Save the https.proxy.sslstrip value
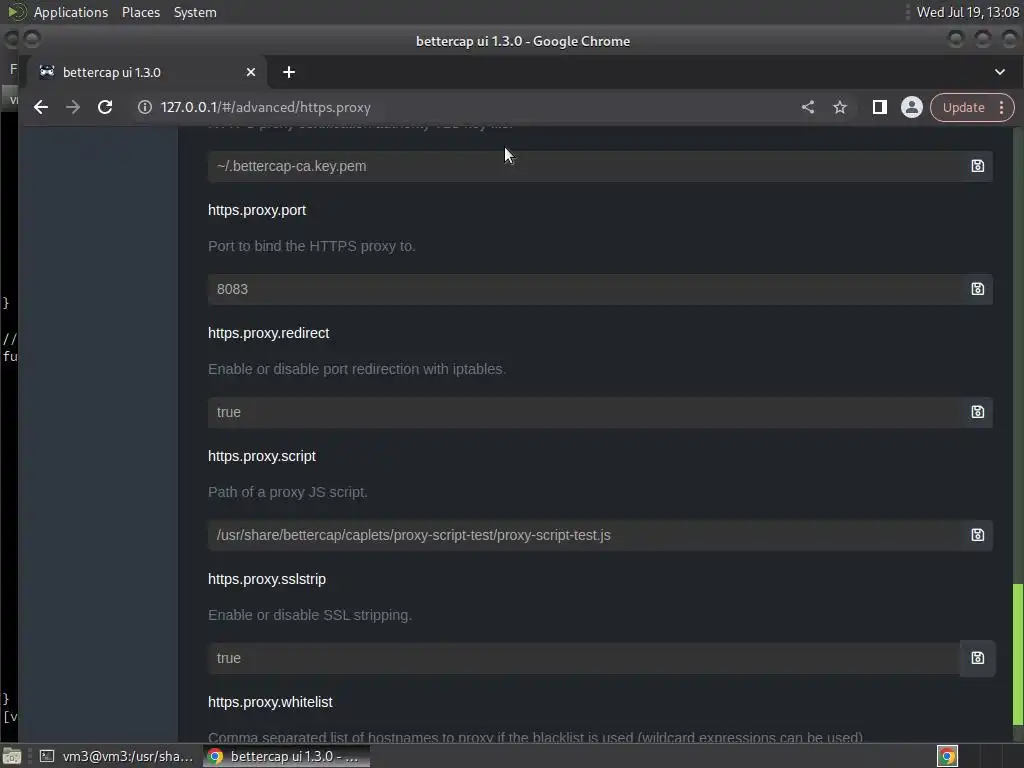This screenshot has width=1024, height=768. (x=977, y=658)
